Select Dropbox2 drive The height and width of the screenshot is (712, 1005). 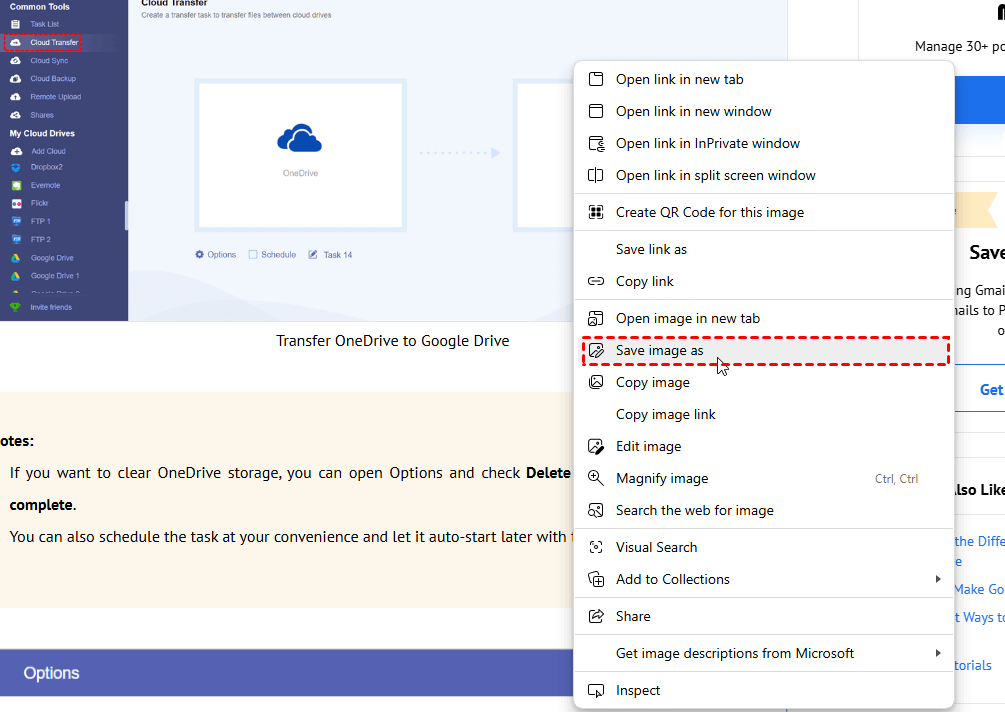[46, 167]
